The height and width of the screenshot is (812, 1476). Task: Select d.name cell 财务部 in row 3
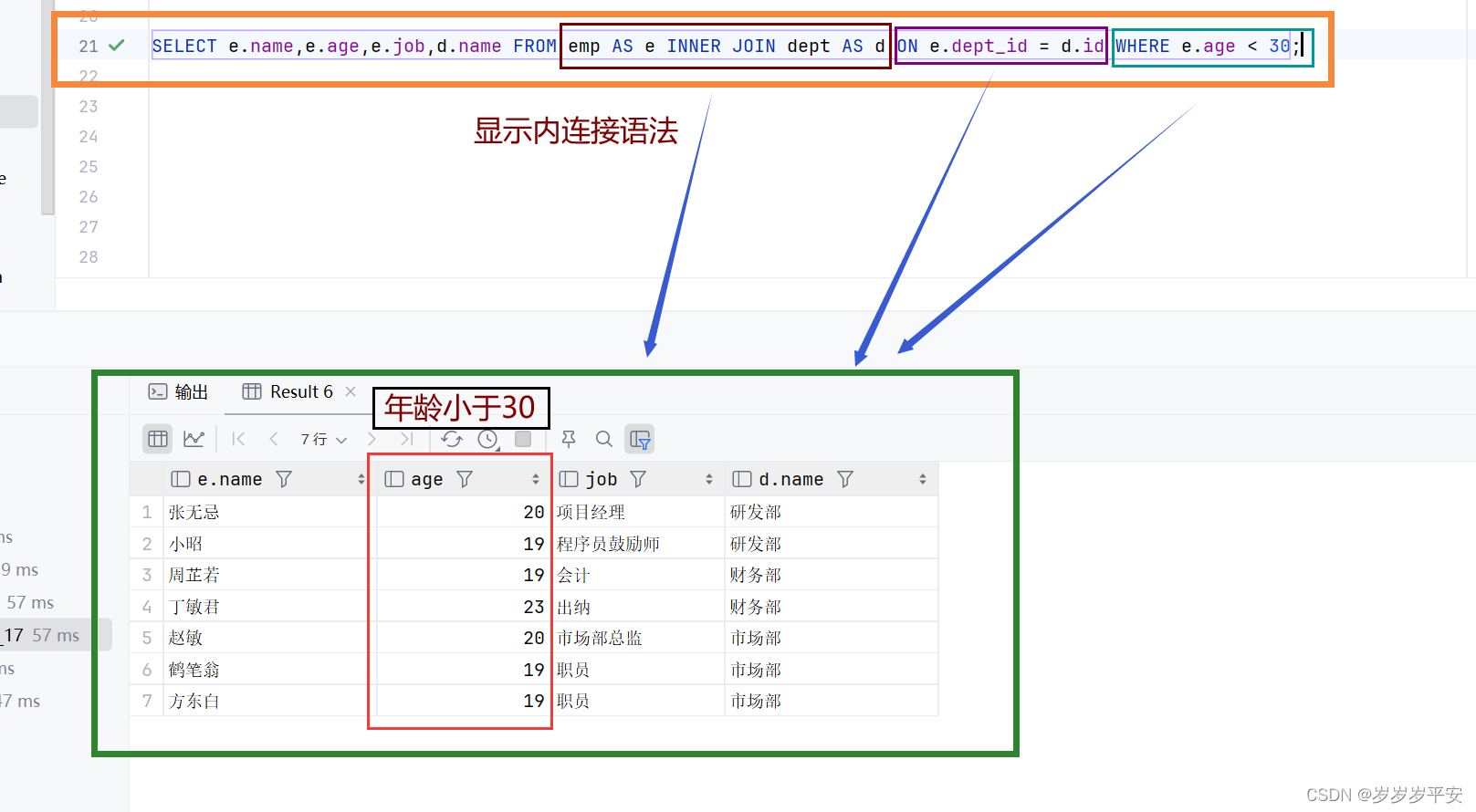(x=832, y=575)
